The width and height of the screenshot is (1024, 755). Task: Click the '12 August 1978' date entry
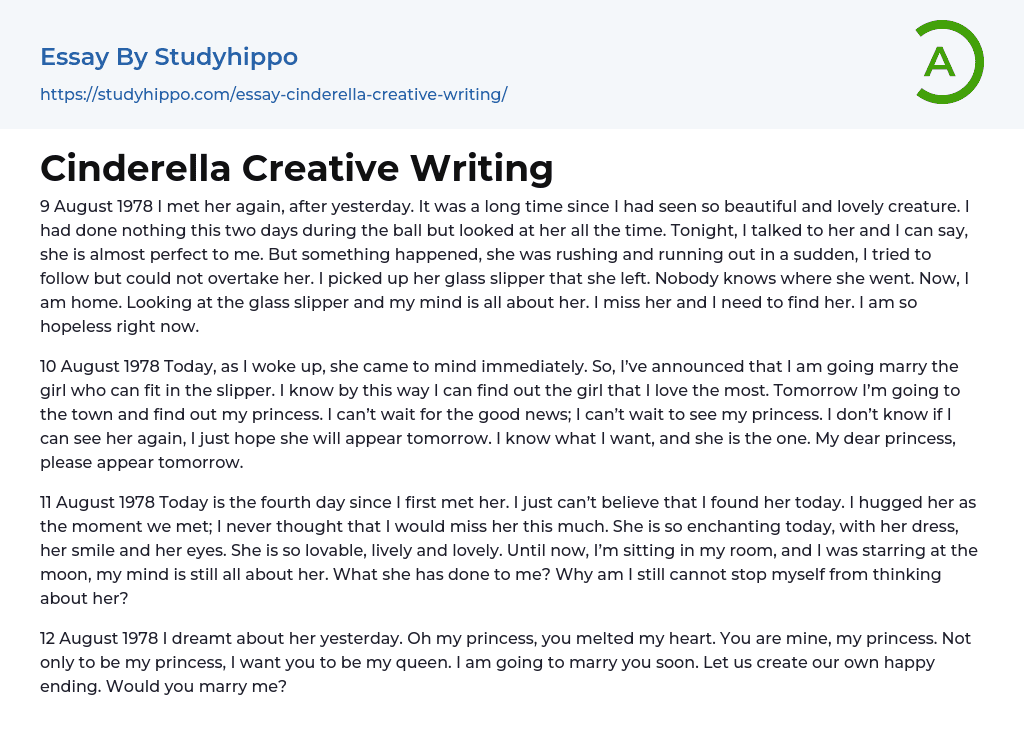coord(98,638)
